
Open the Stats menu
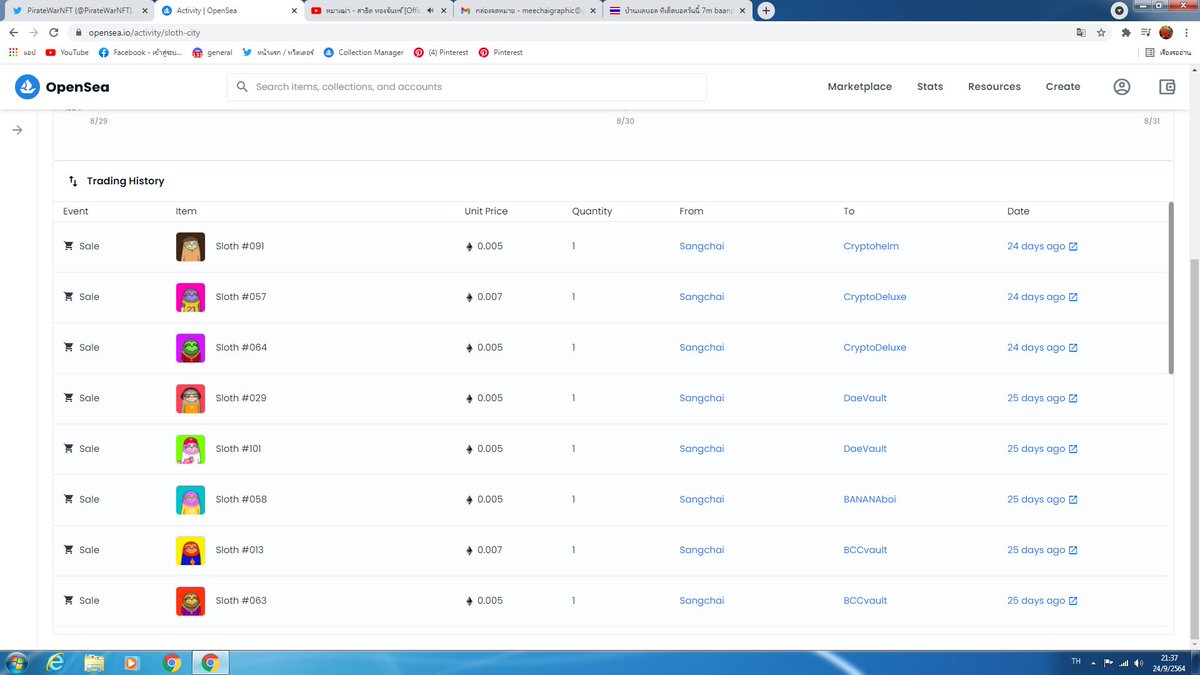930,87
